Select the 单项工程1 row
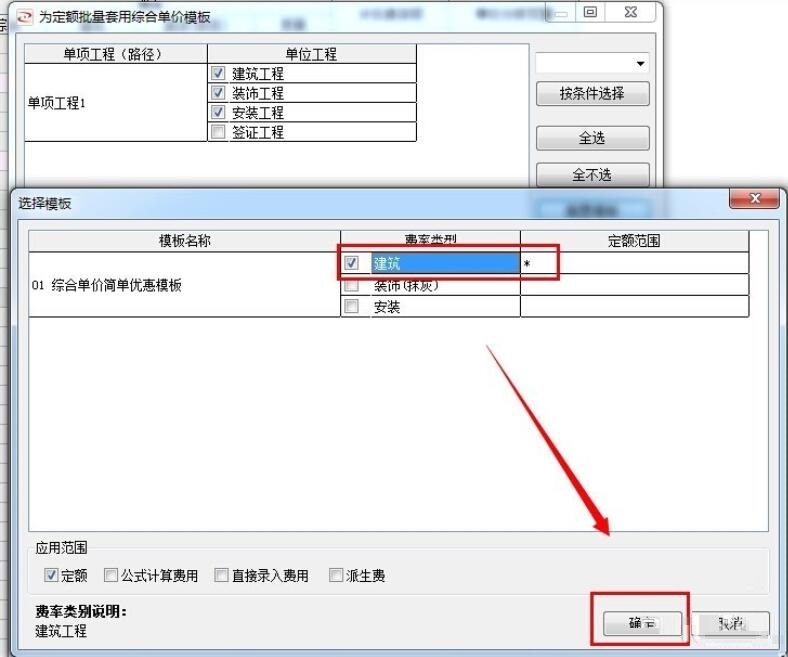The width and height of the screenshot is (788, 657). pos(116,103)
